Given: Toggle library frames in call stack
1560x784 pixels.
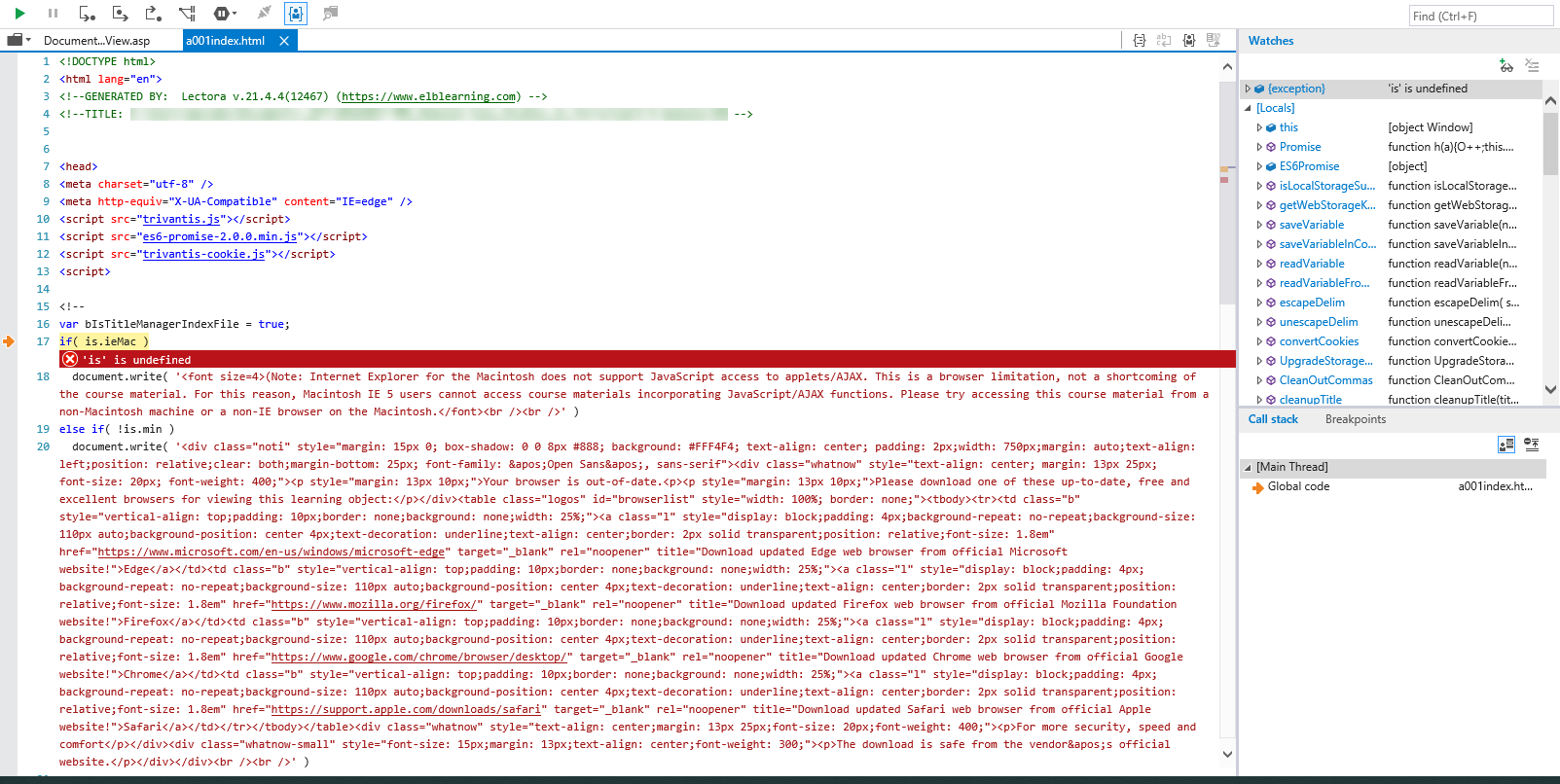Looking at the screenshot, I should pyautogui.click(x=1506, y=445).
